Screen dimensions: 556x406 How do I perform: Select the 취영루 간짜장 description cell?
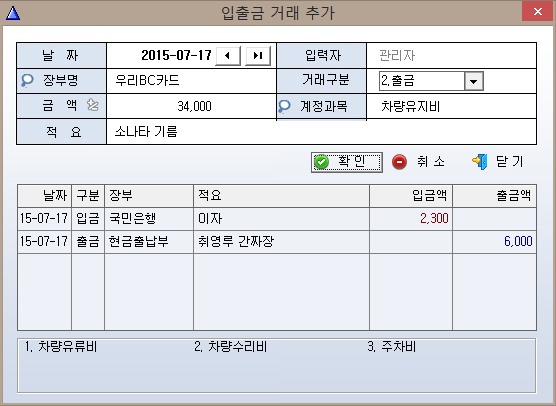[x=282, y=242]
